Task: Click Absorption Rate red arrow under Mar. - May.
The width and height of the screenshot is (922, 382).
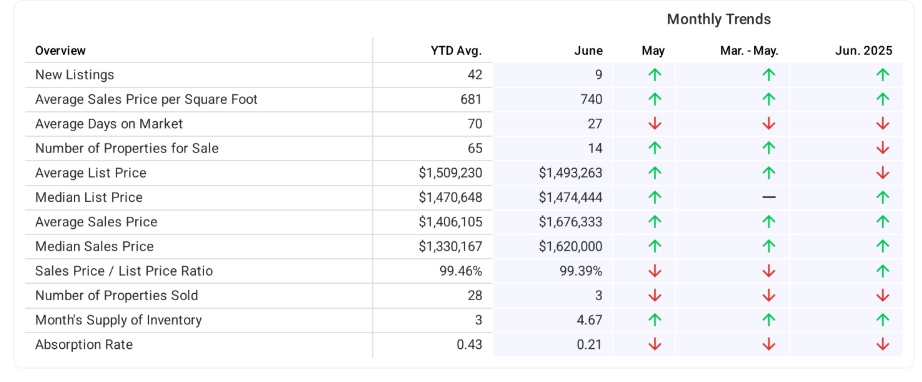Action: pos(769,345)
